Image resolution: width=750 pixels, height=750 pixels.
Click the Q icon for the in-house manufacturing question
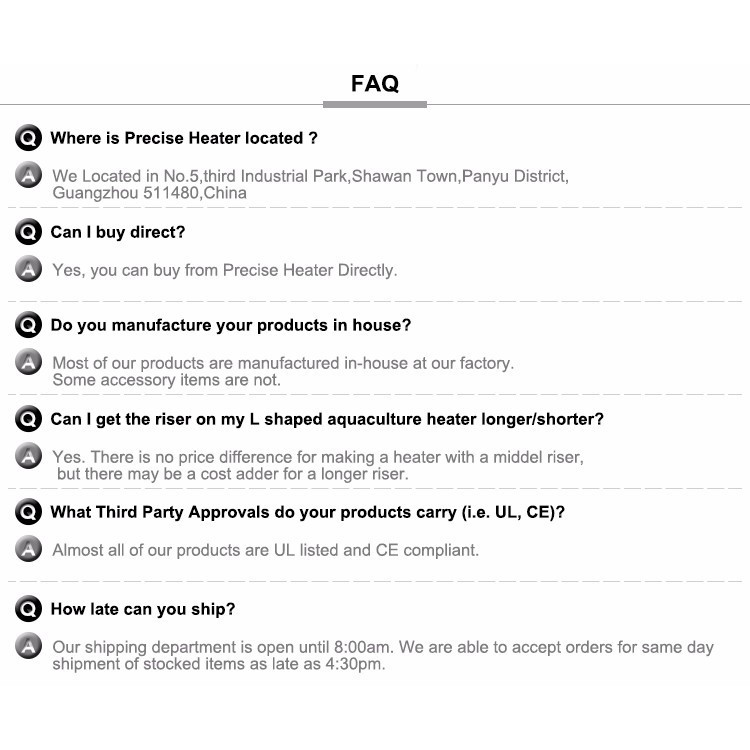(x=28, y=325)
